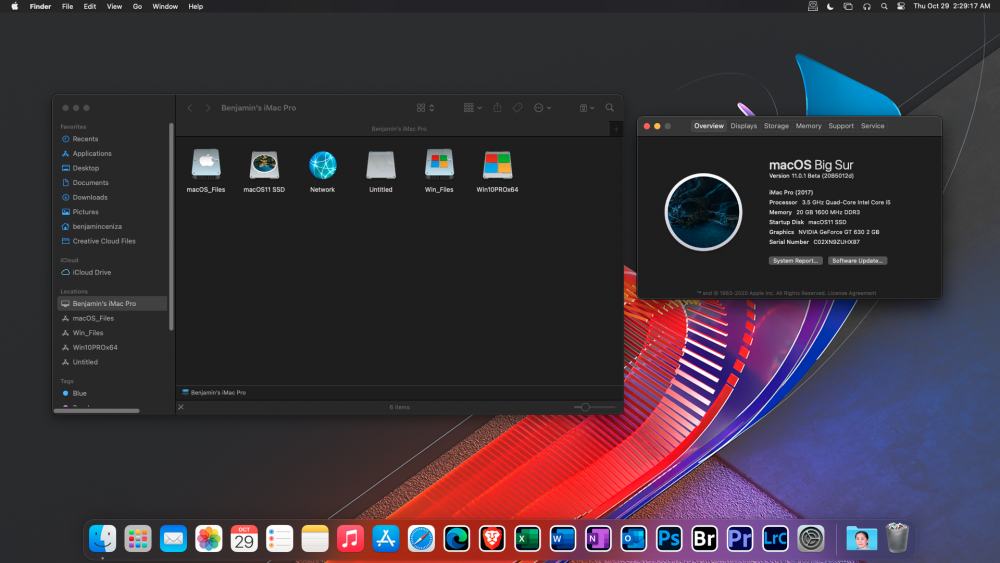This screenshot has height=563, width=1000.
Task: Click Benjamin's iMac Pro in path bar
Action: pyautogui.click(x=214, y=393)
